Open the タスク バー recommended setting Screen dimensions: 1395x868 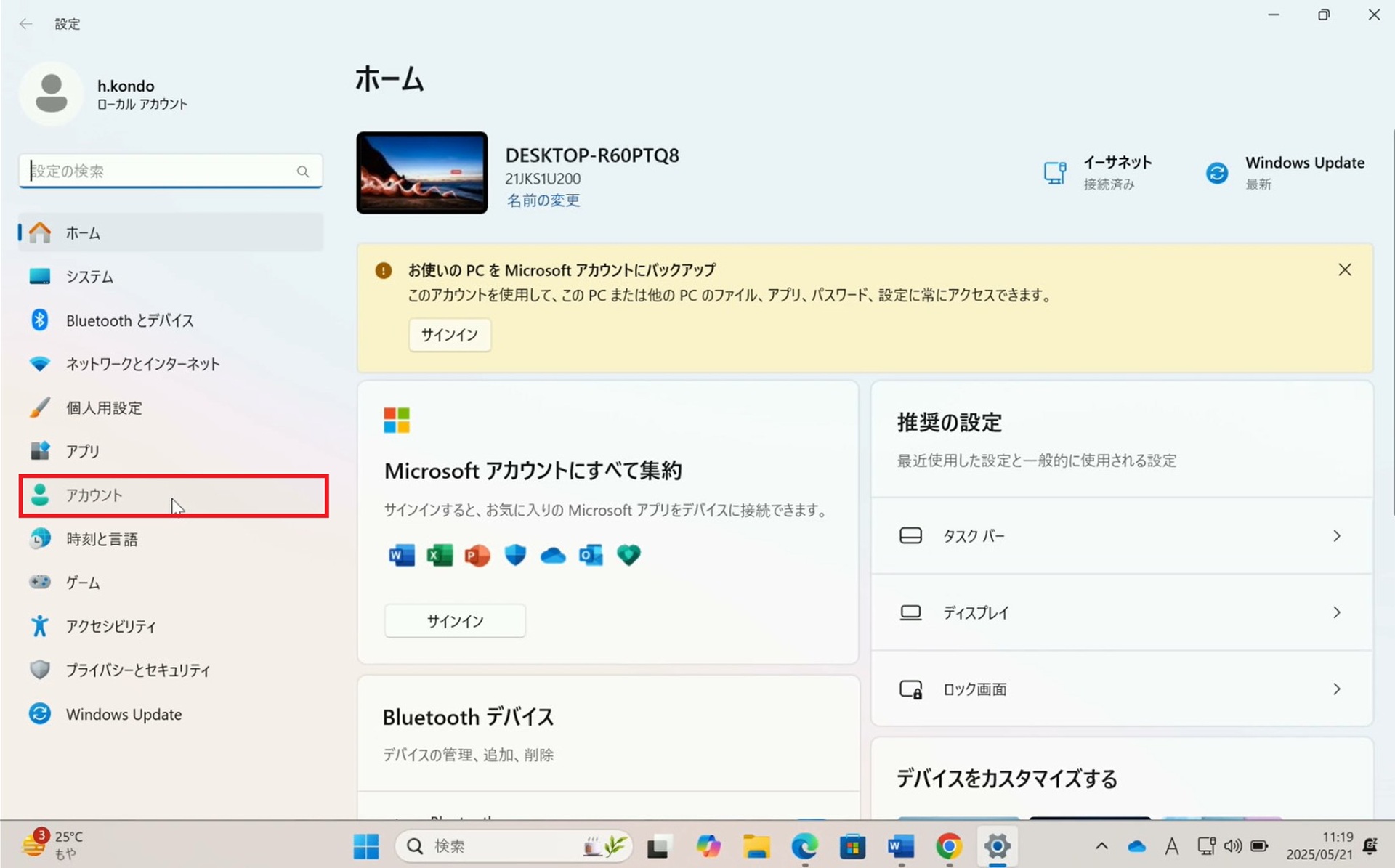(1122, 536)
